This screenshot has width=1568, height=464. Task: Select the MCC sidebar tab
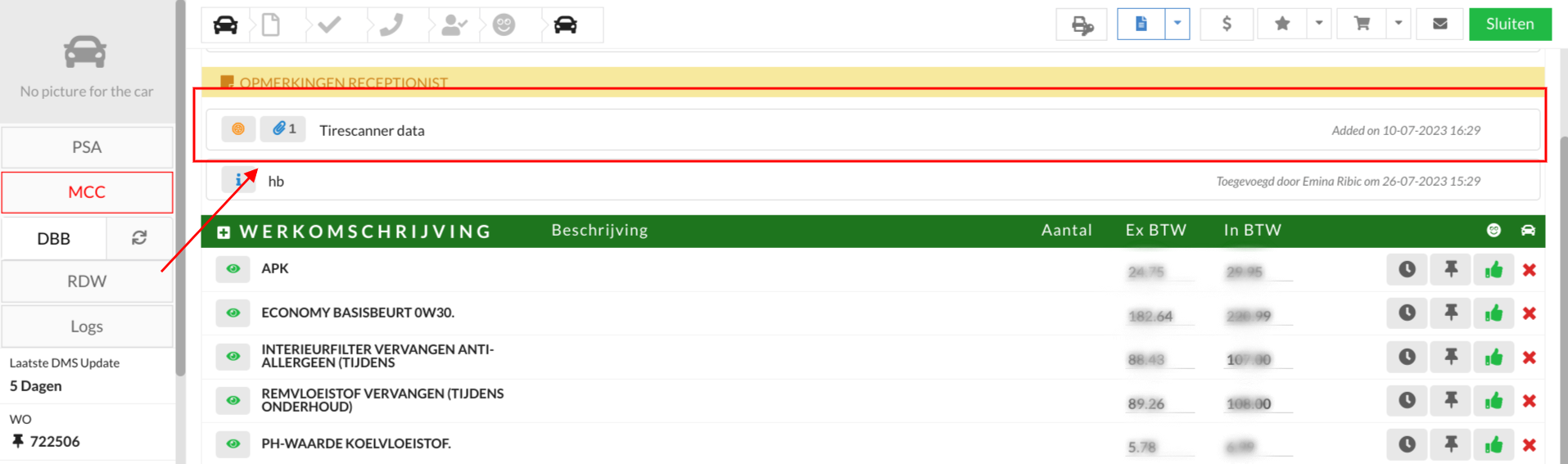(87, 192)
